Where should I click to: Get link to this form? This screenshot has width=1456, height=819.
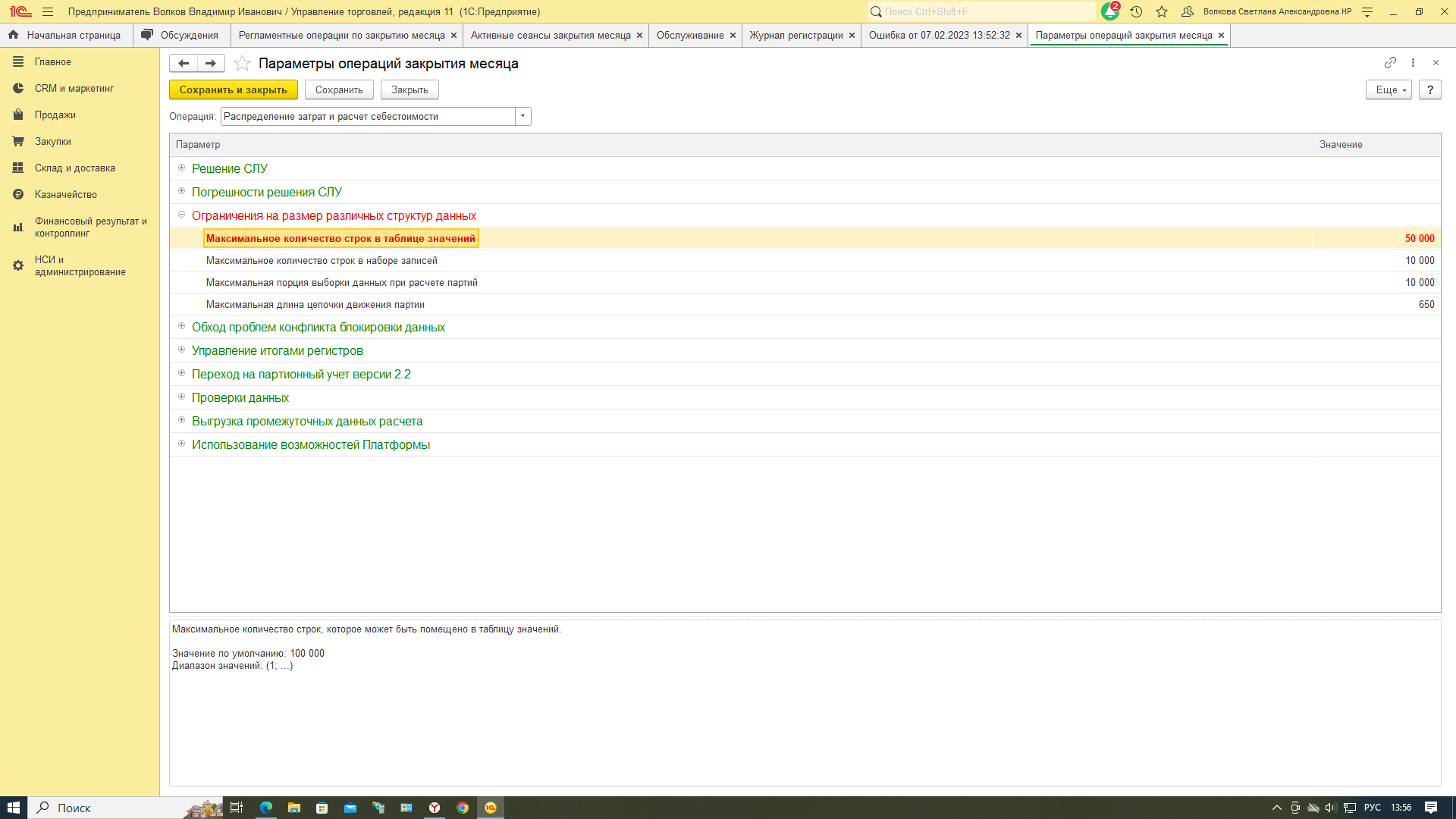[x=1390, y=62]
